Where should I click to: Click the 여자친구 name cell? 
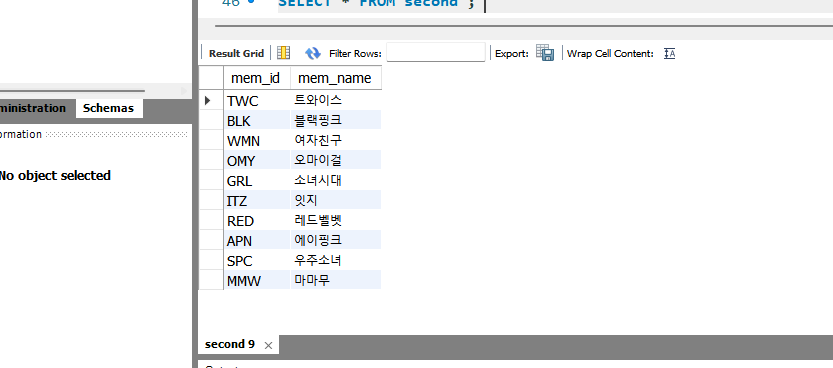click(336, 141)
